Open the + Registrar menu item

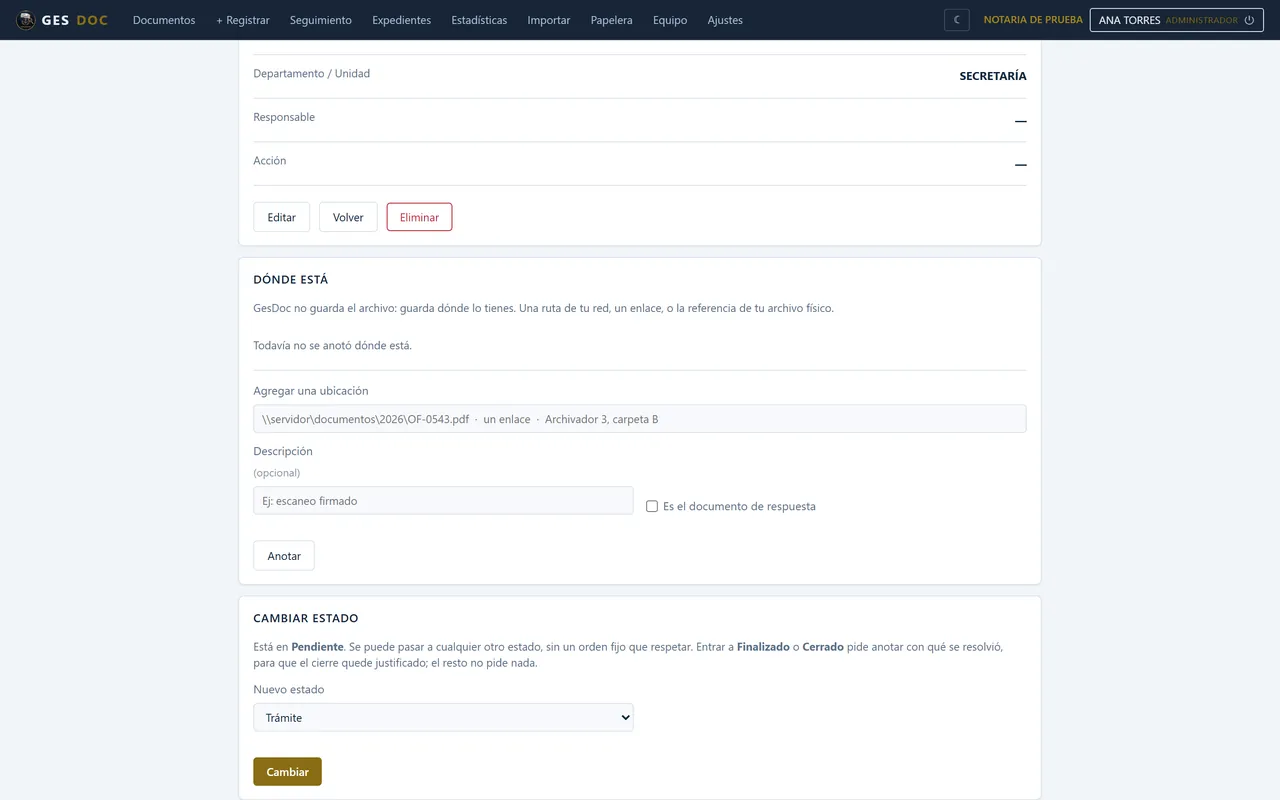(243, 20)
